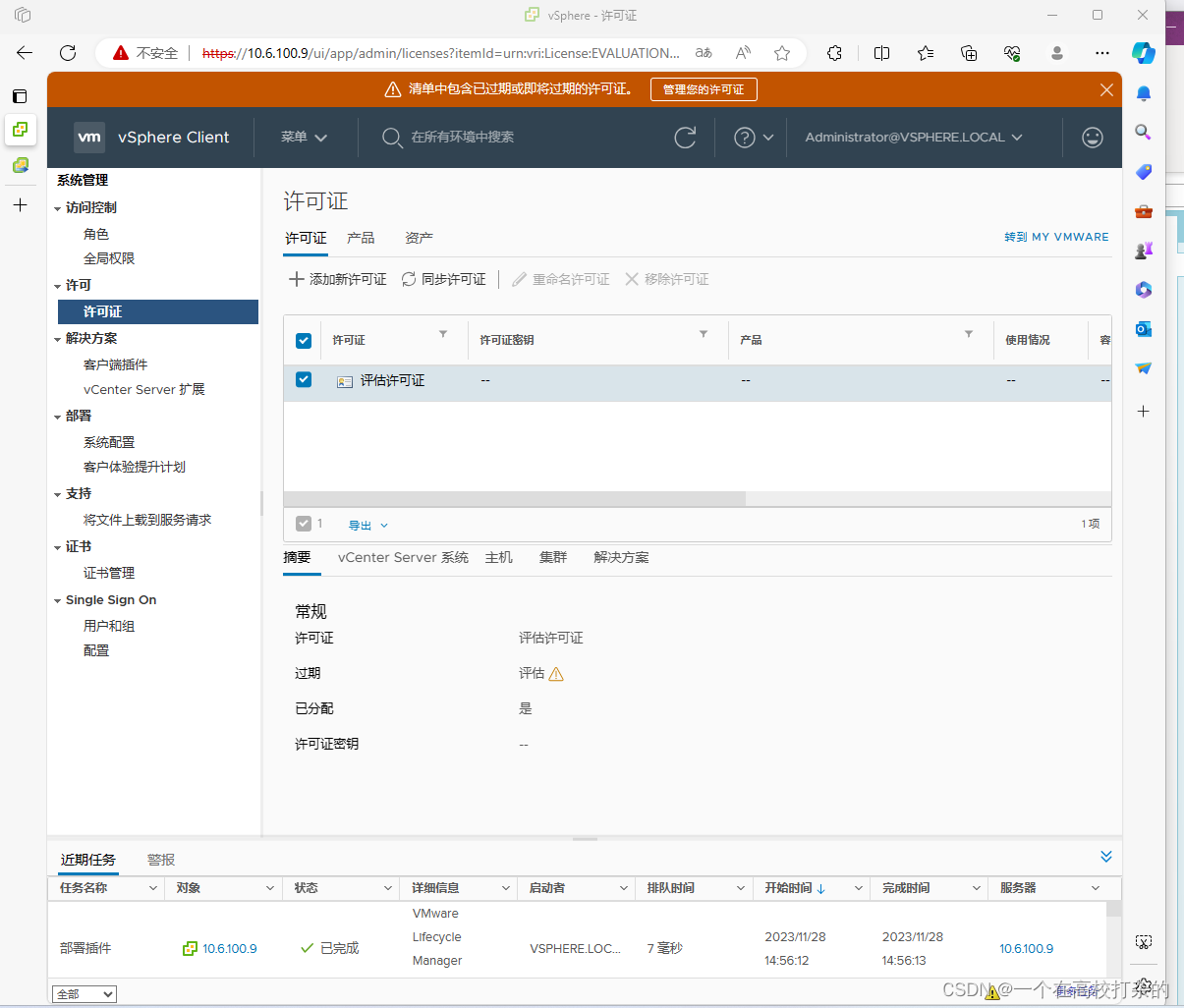Open Copilot in Edge sidebar
This screenshot has width=1184, height=1008.
(1143, 53)
